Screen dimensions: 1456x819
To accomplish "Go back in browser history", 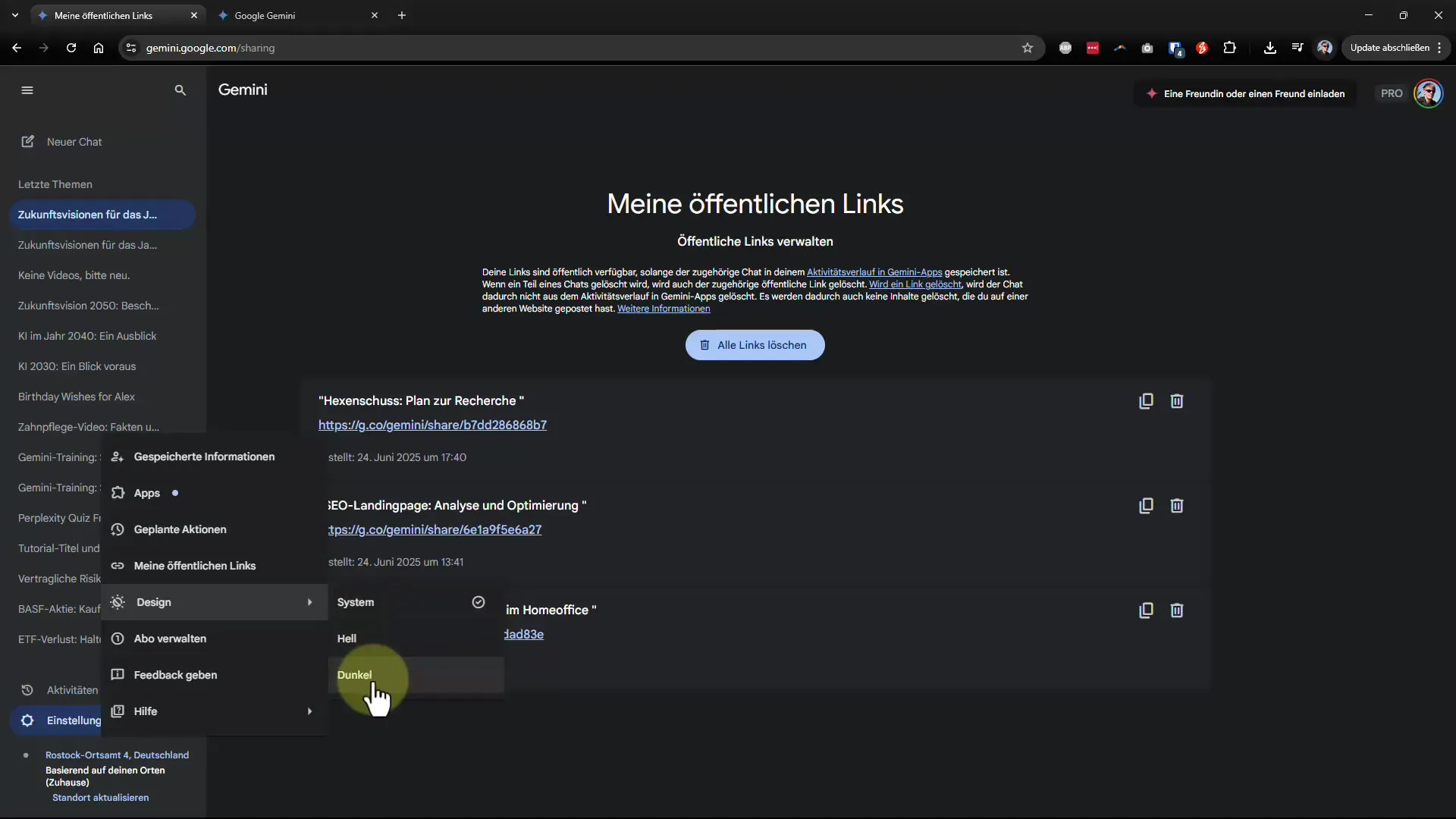I will [17, 48].
